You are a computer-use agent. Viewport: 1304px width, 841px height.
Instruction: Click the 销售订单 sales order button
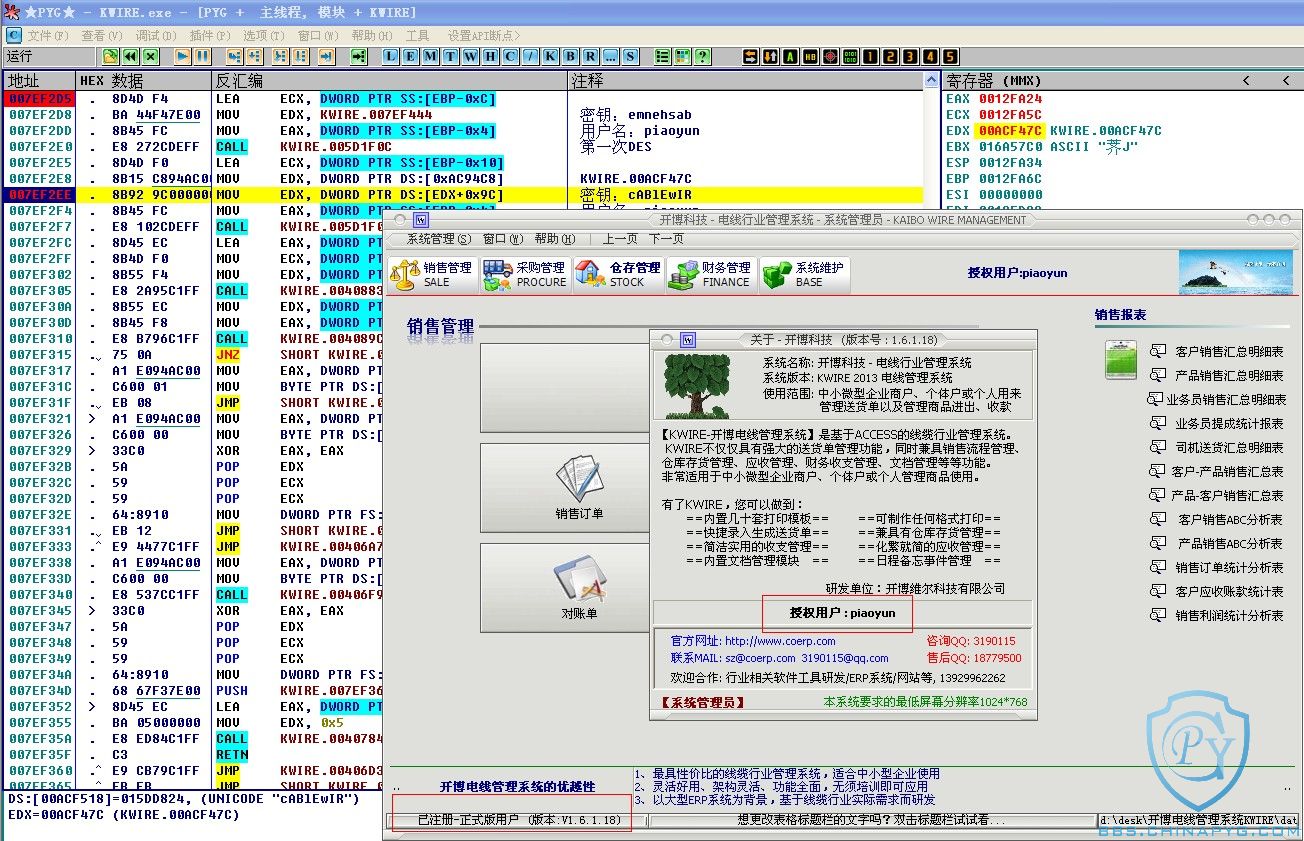(x=565, y=489)
